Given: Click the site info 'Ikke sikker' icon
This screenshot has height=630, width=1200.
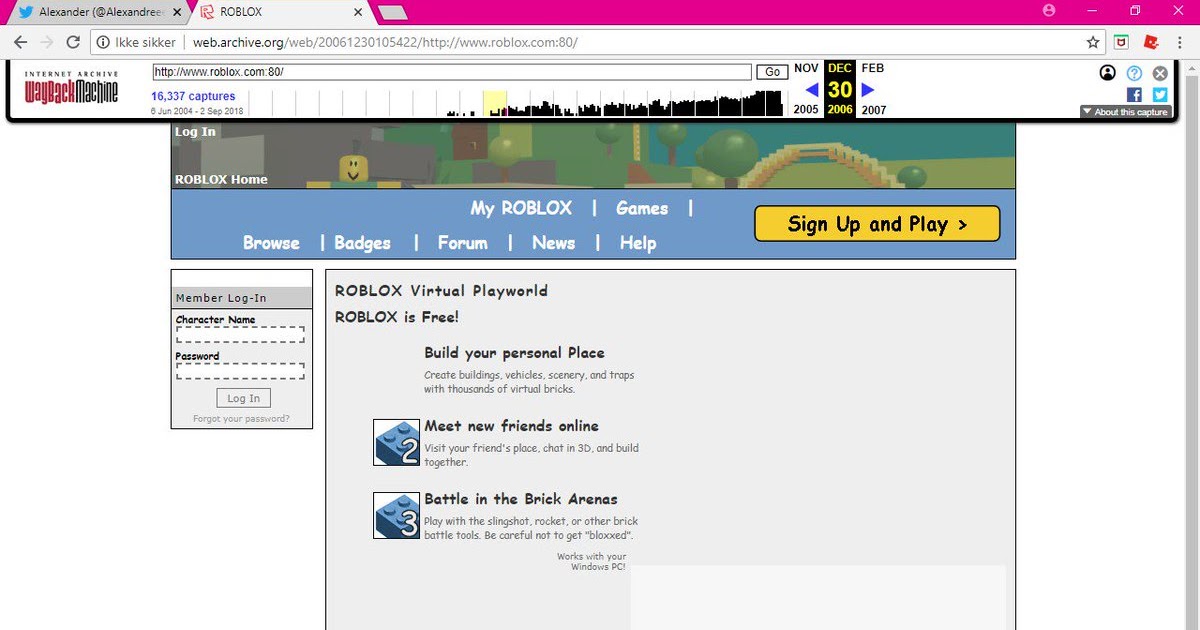Looking at the screenshot, I should [102, 42].
